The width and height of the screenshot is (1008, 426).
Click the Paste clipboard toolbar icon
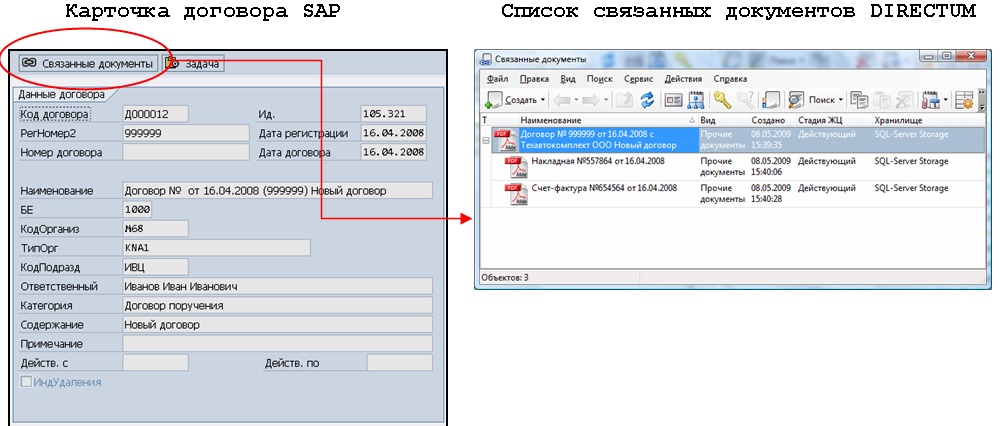tap(882, 100)
